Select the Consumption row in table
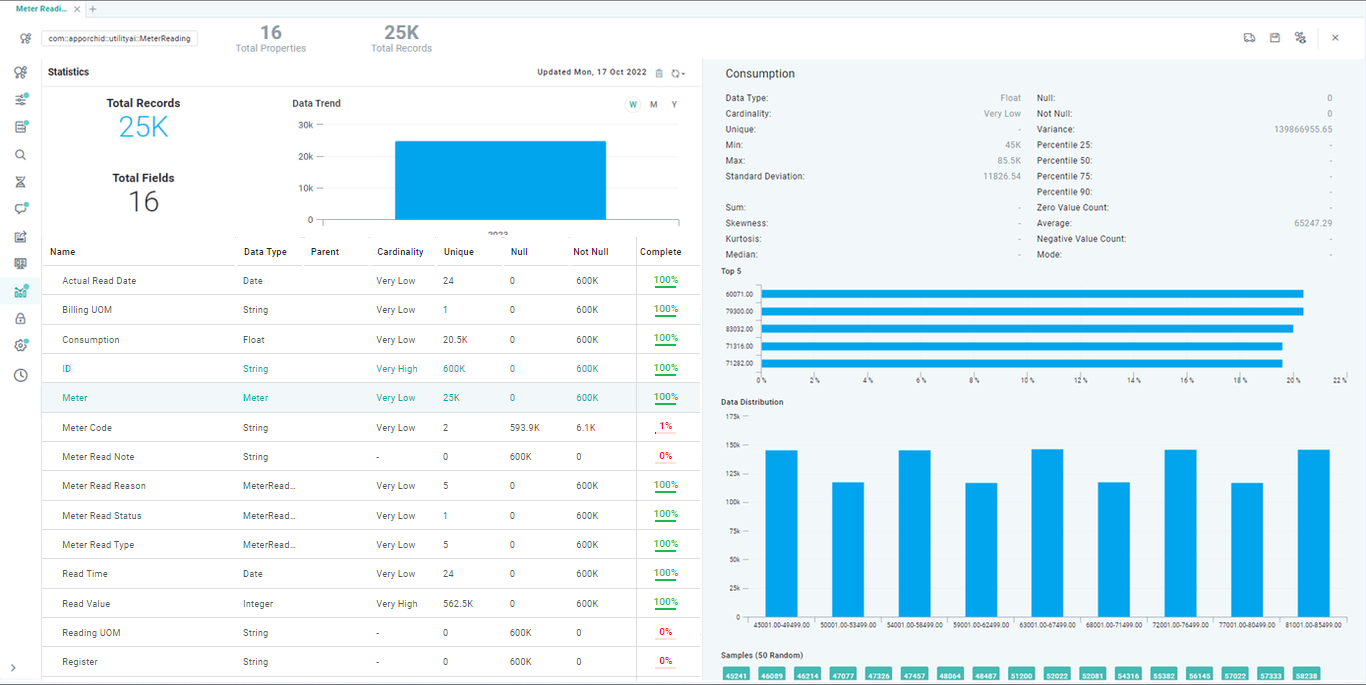This screenshot has height=685, width=1366. point(91,340)
